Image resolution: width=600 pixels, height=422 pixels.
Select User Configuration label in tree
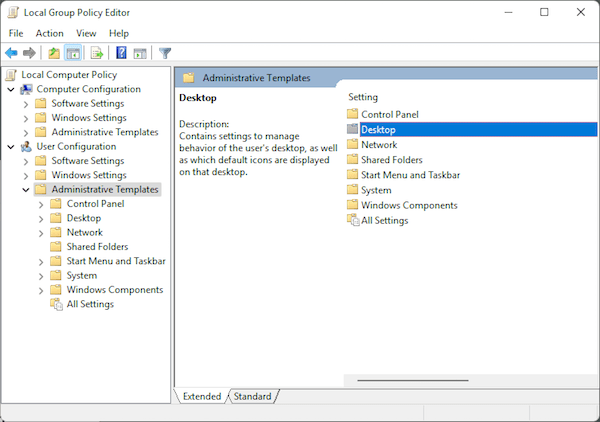[76, 147]
